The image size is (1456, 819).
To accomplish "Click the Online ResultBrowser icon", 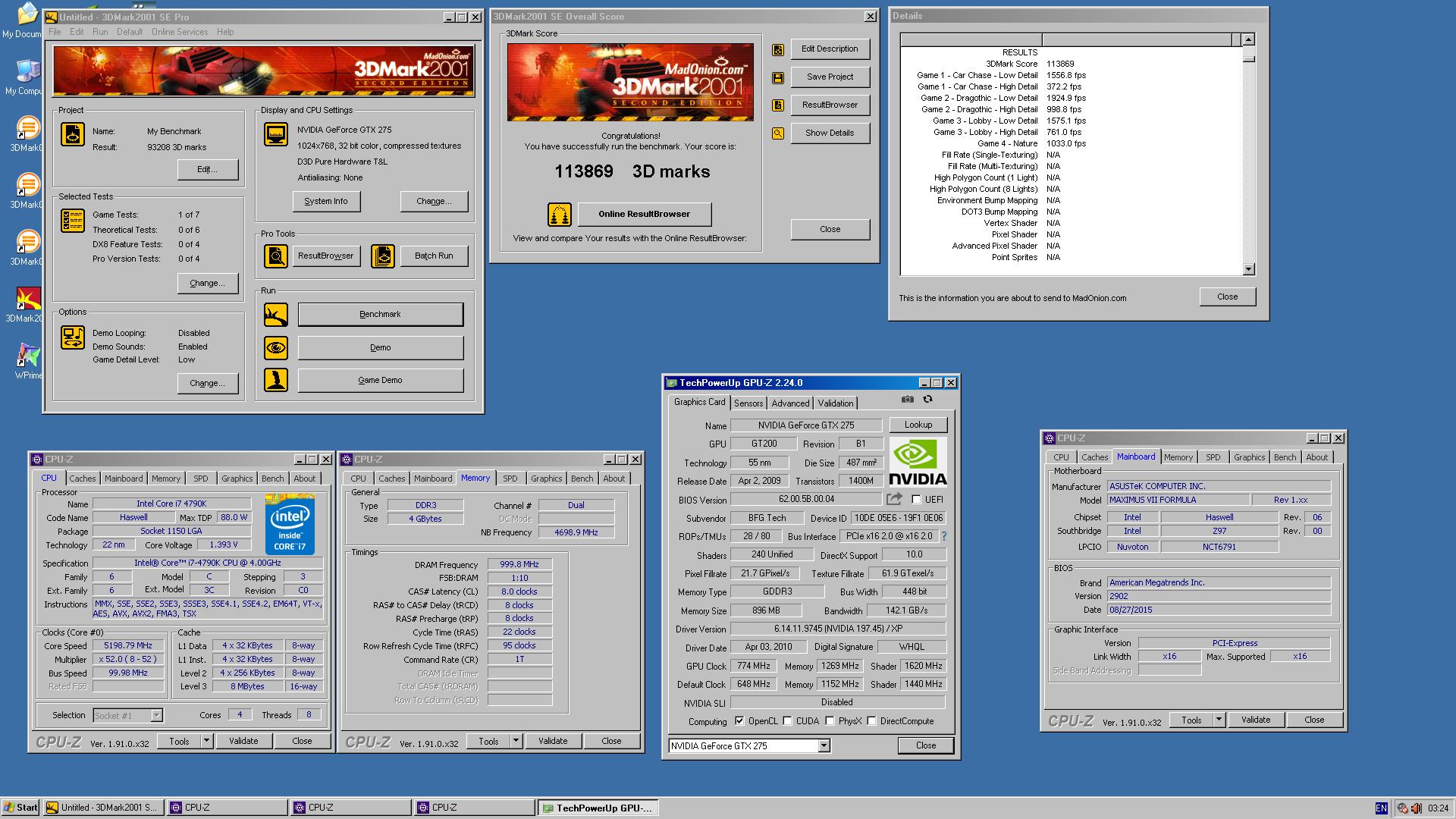I will click(560, 215).
